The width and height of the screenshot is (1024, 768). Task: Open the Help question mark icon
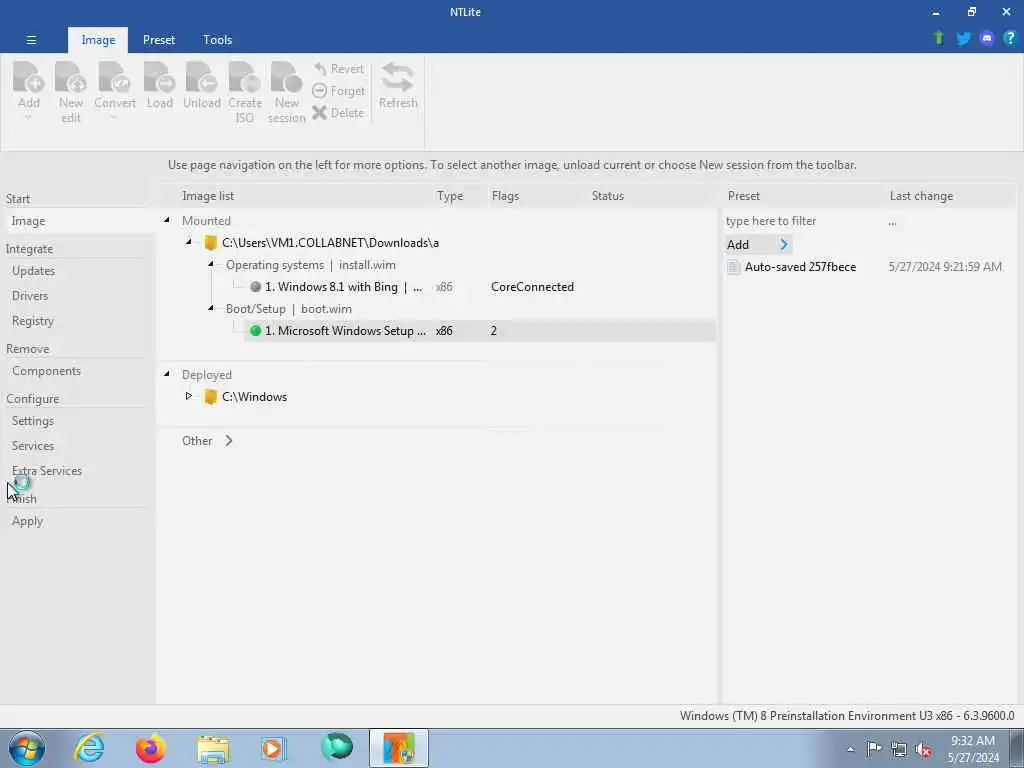1010,38
